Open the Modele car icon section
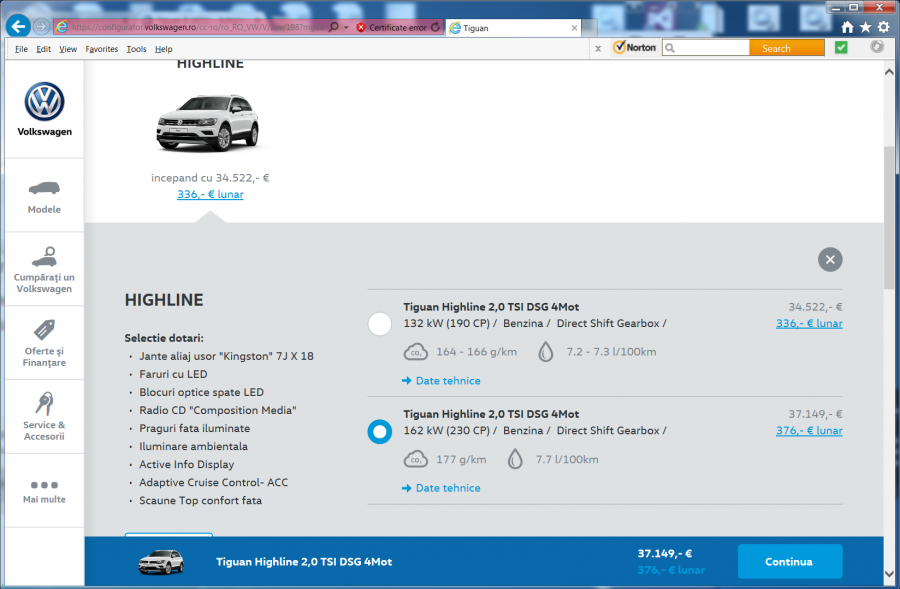 [44, 188]
